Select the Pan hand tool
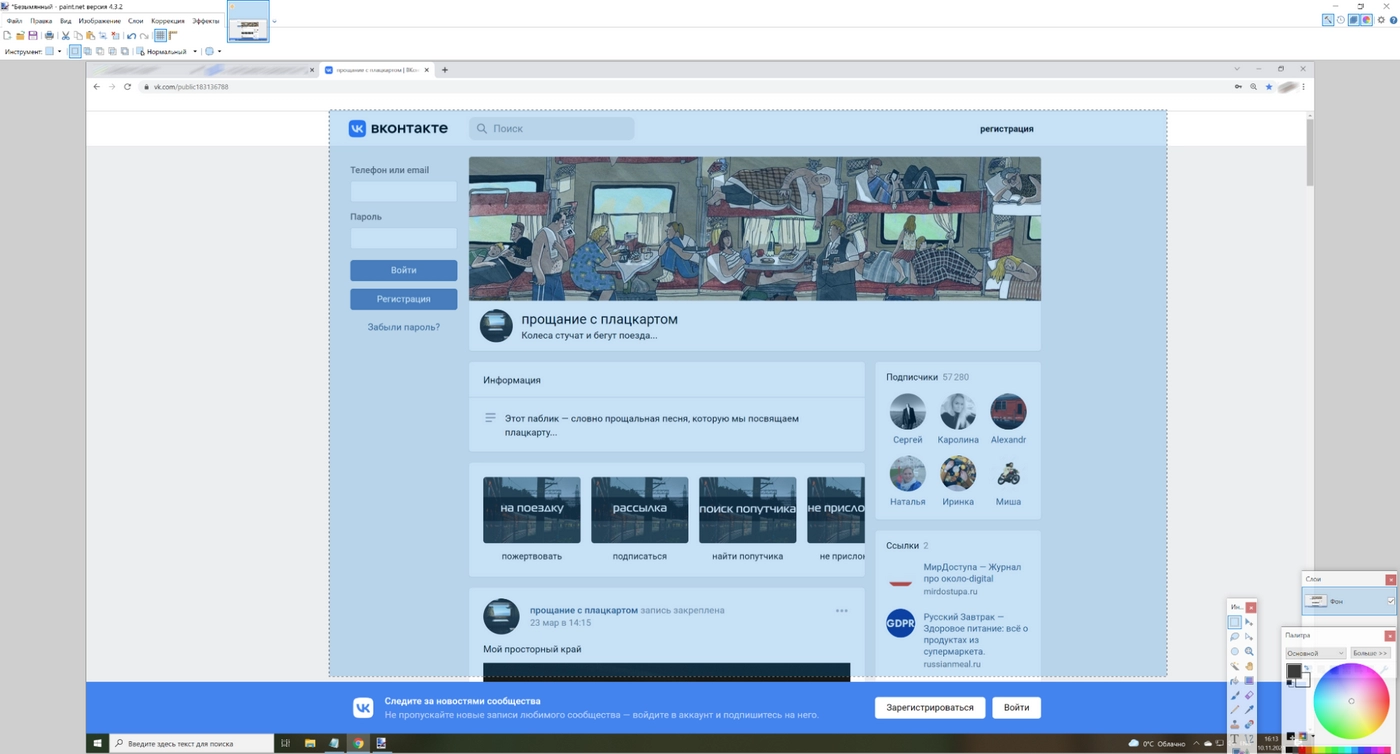Viewport: 1400px width, 754px height. pos(1249,666)
